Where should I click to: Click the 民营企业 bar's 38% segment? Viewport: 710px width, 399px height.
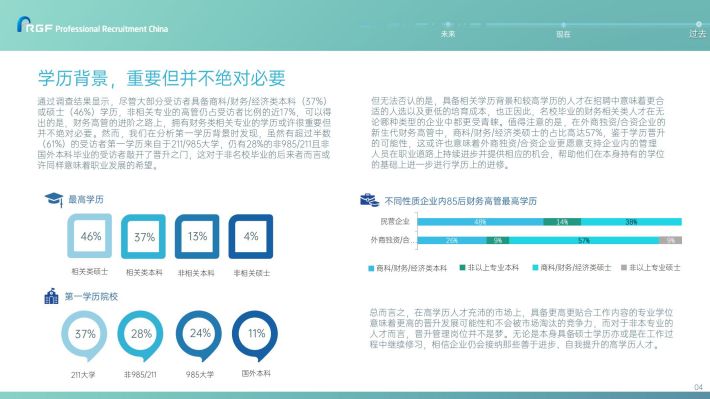click(631, 221)
